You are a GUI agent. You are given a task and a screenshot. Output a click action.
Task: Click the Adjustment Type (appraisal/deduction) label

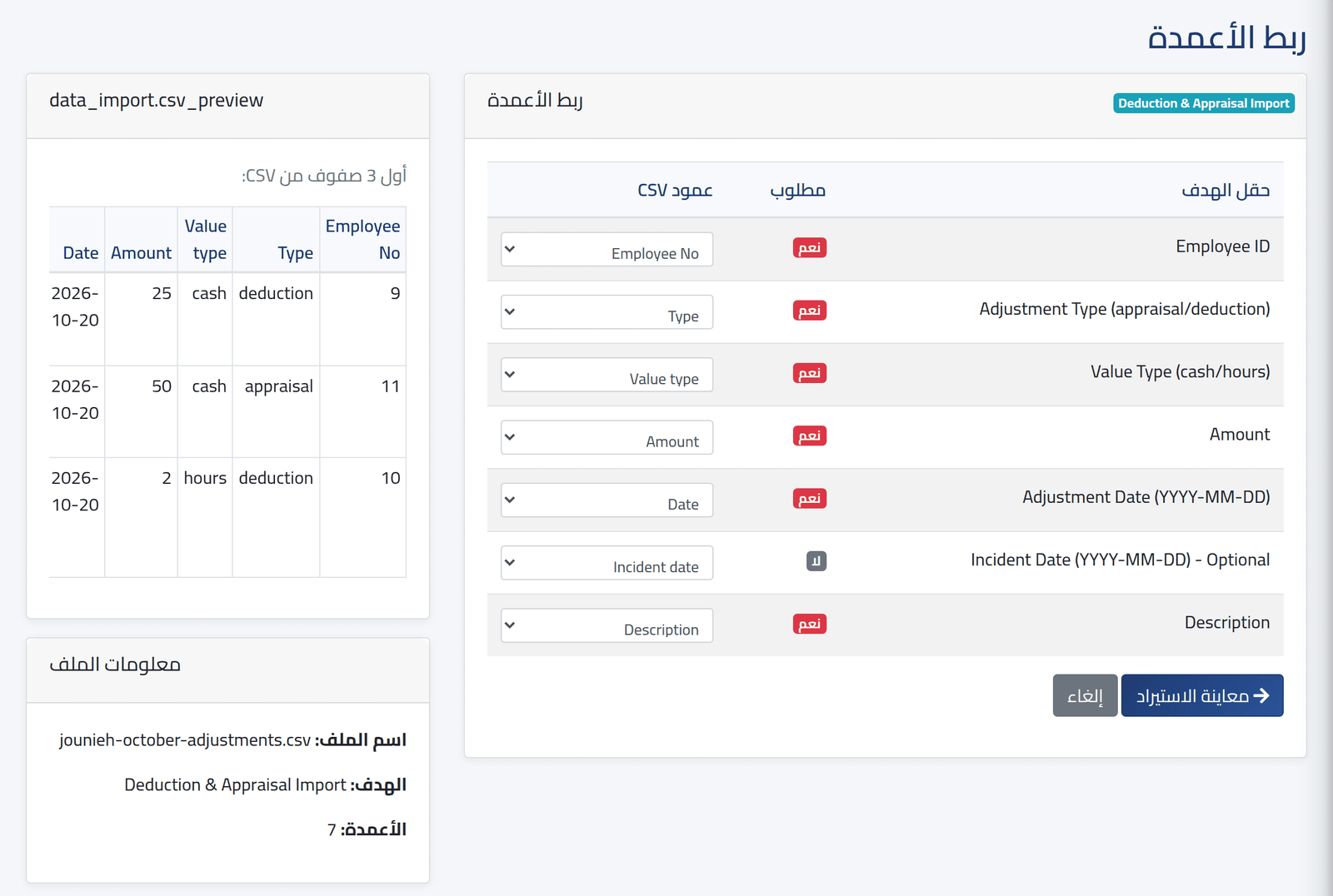(1125, 309)
